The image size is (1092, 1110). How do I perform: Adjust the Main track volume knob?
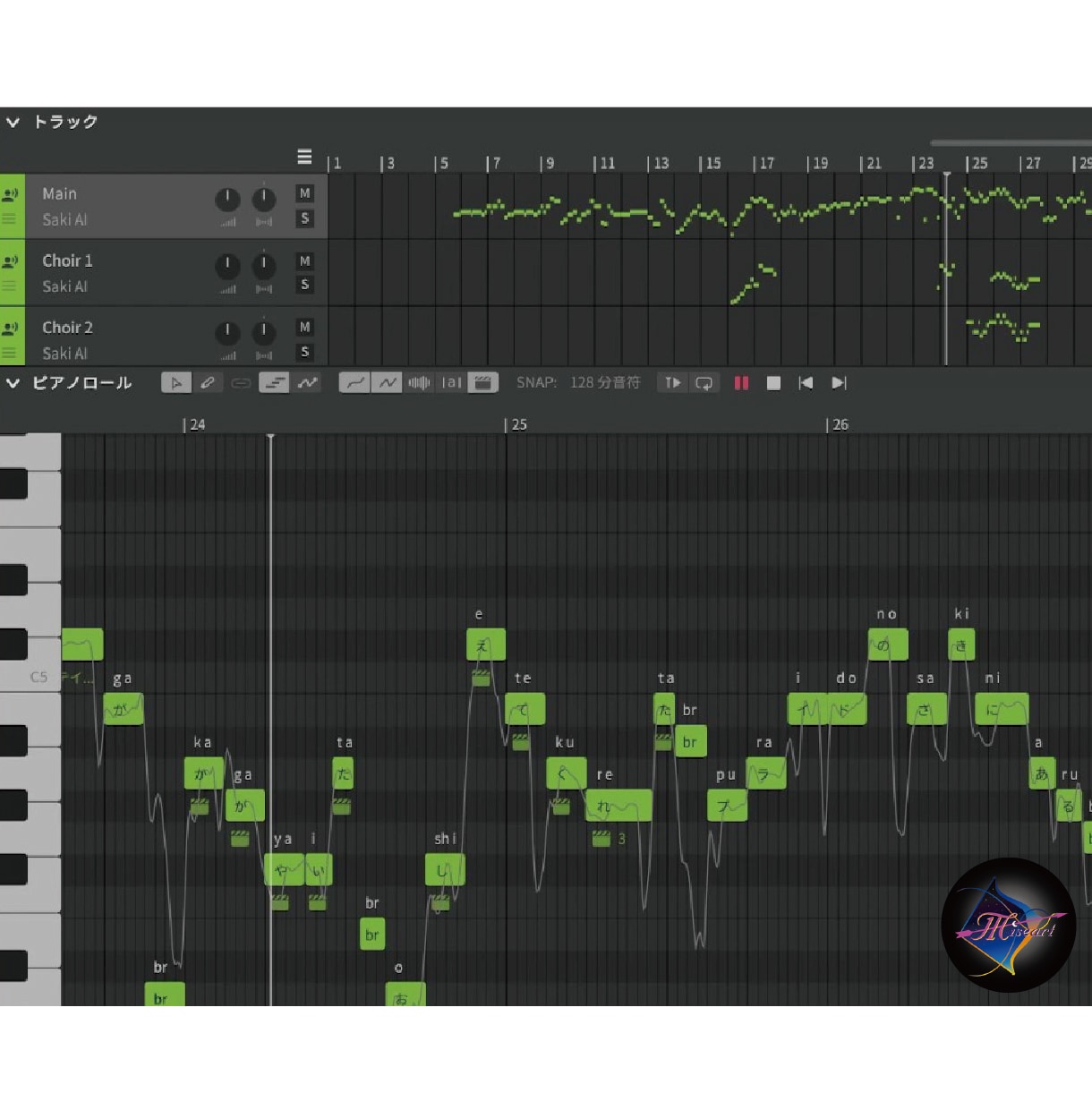pyautogui.click(x=227, y=198)
